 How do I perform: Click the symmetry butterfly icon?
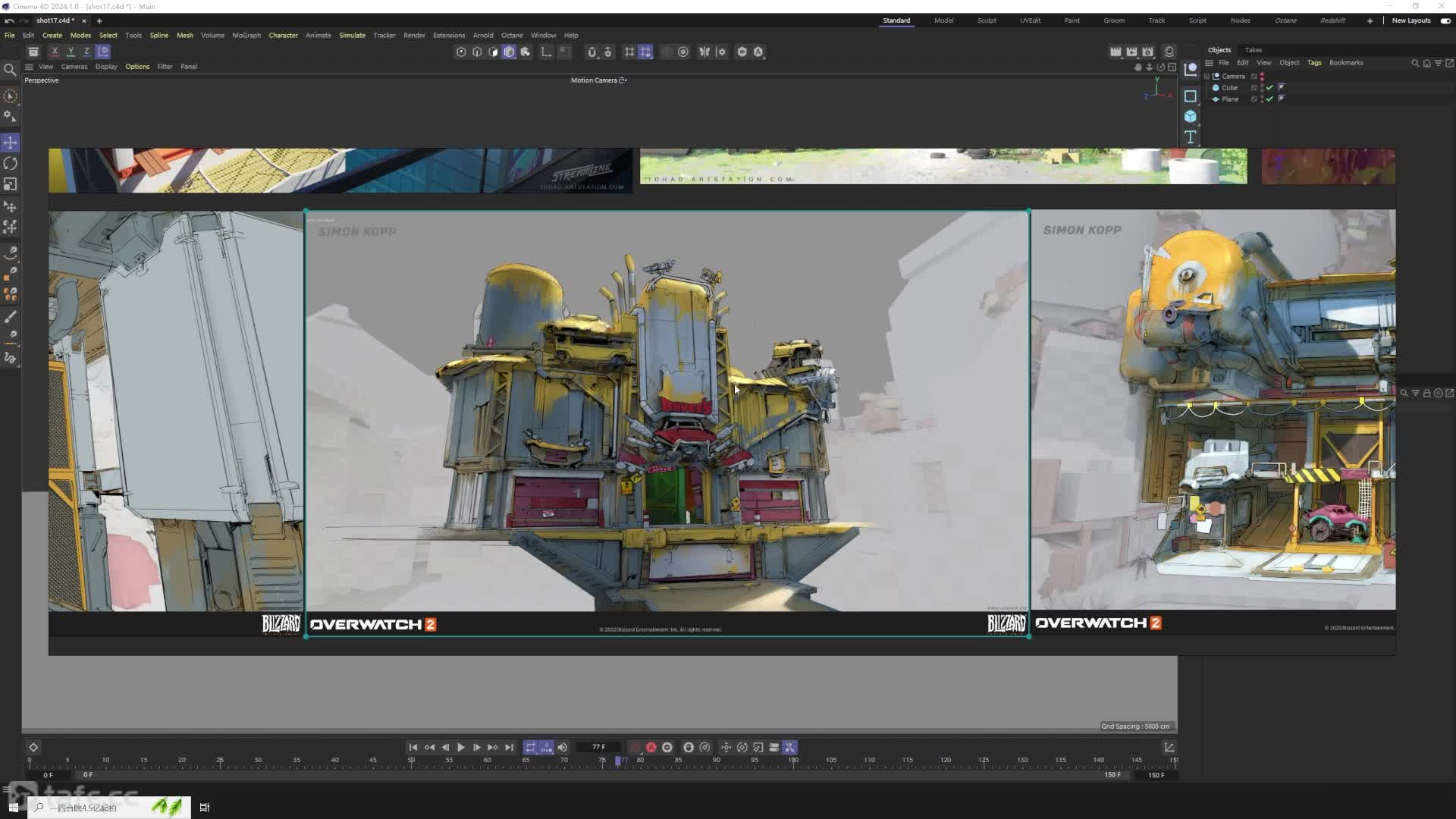pos(704,52)
